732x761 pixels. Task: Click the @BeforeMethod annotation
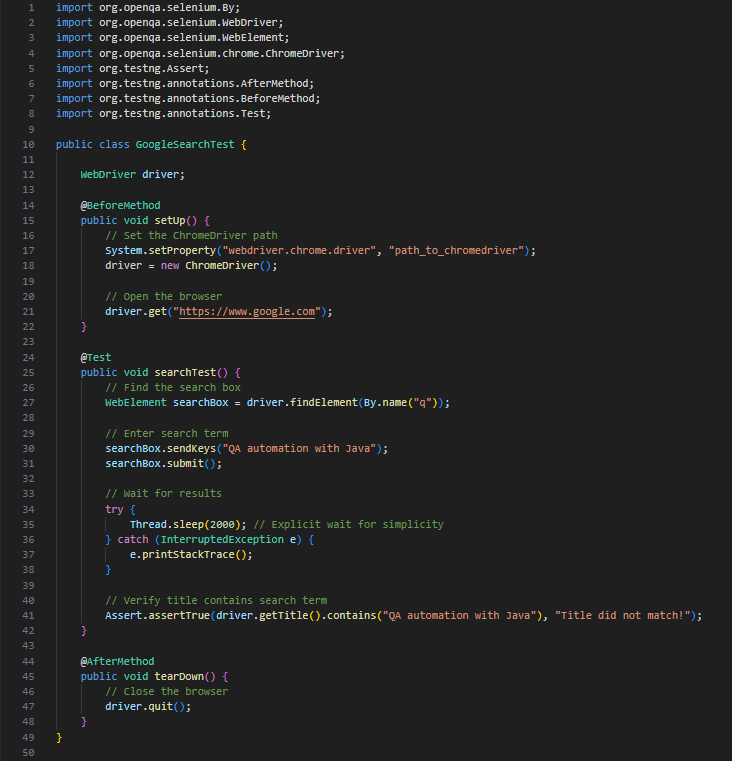pos(120,205)
